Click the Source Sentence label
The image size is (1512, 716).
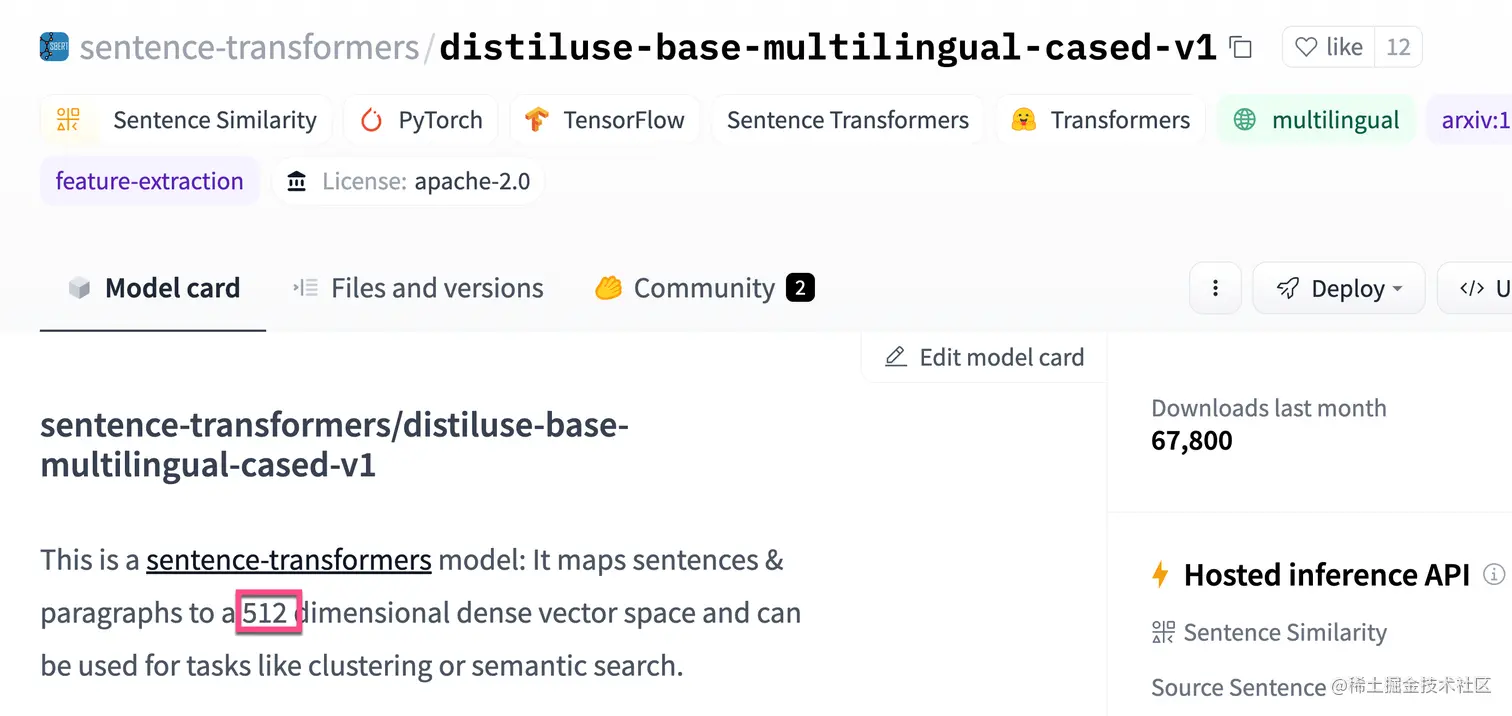1238,687
